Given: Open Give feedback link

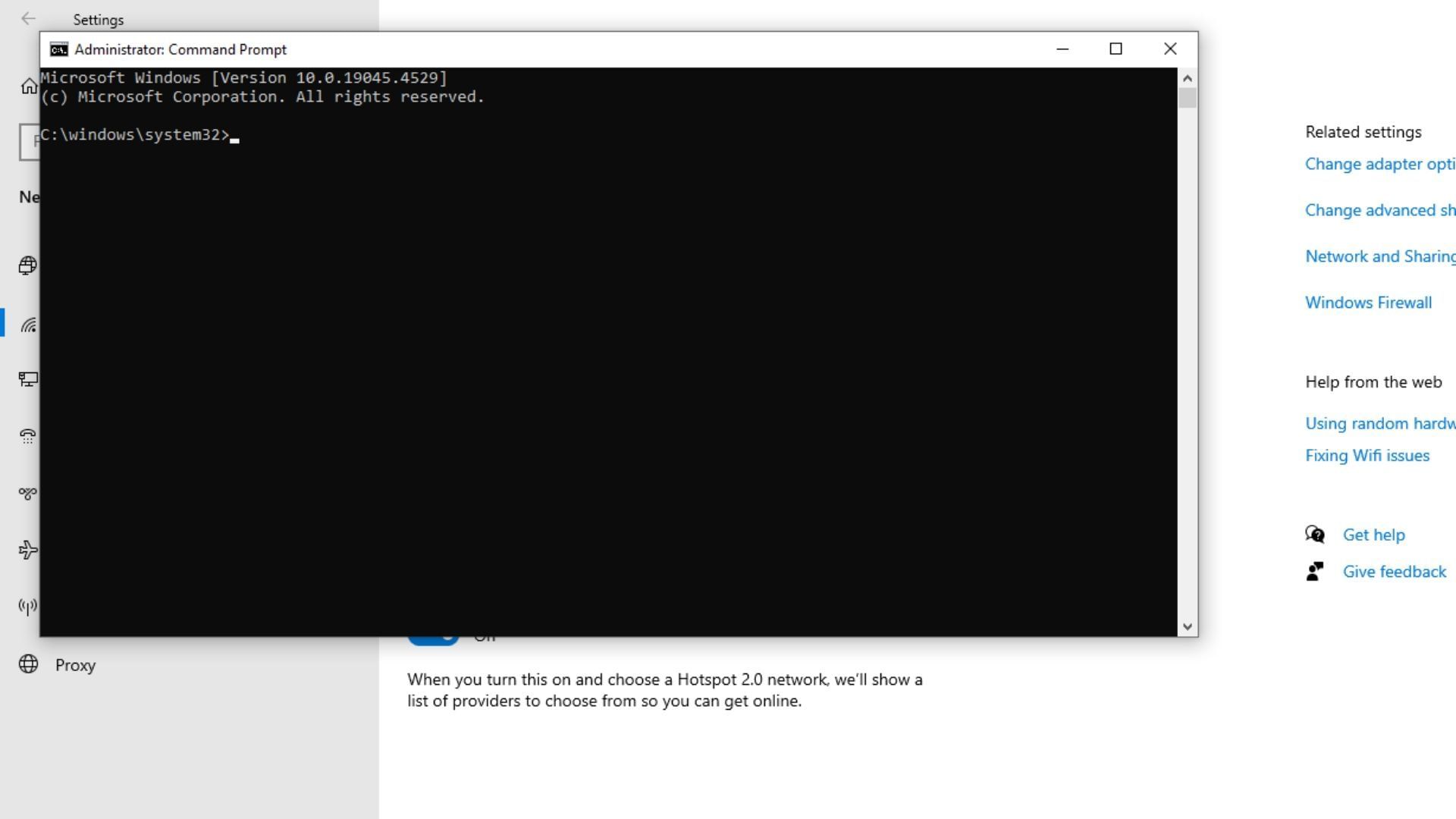Looking at the screenshot, I should [x=1394, y=572].
